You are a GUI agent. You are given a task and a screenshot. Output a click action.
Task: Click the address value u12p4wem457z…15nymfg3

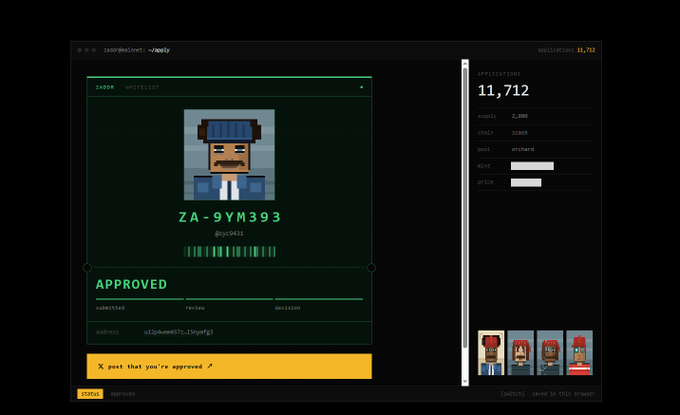pos(178,332)
